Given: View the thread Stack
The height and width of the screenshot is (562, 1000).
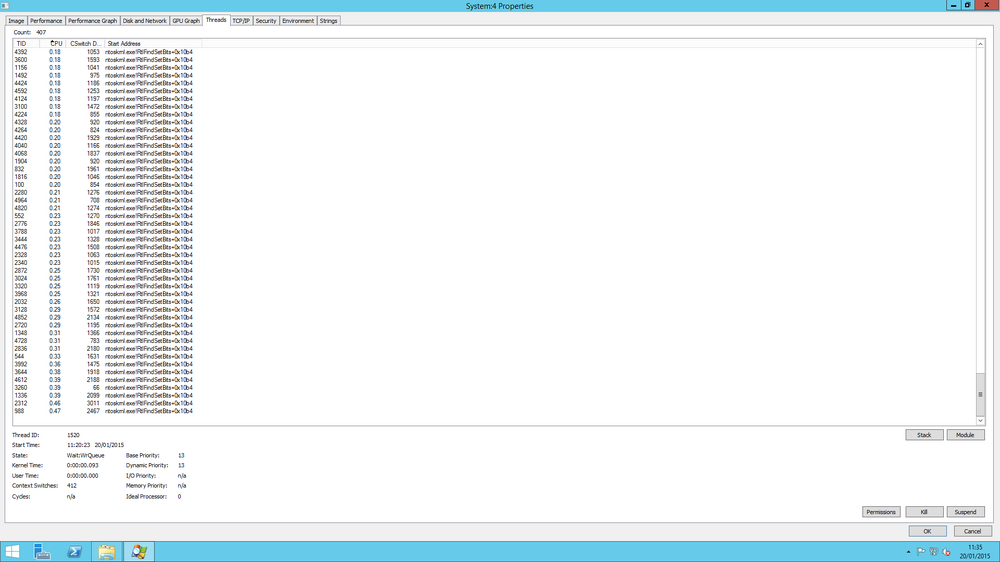Looking at the screenshot, I should (x=924, y=435).
